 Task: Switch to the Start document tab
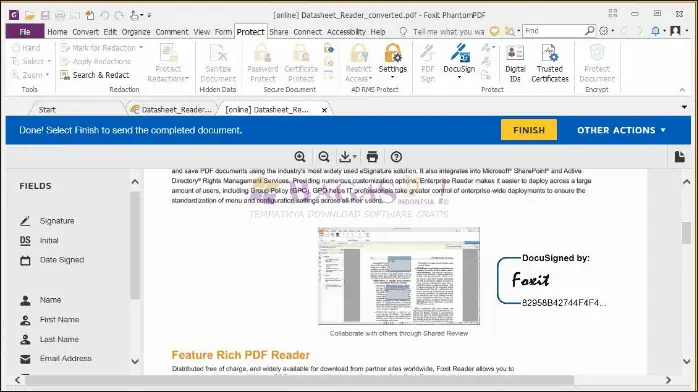(x=47, y=109)
